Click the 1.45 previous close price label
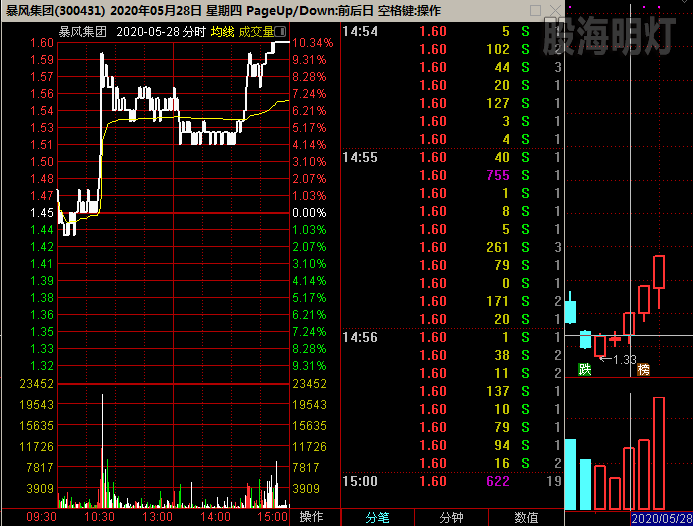This screenshot has width=693, height=526. pyautogui.click(x=42, y=213)
